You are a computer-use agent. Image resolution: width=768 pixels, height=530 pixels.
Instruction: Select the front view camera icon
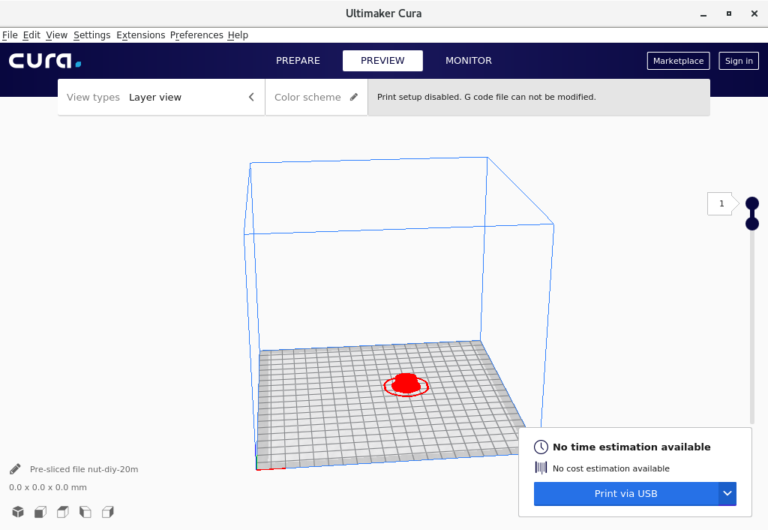point(39,512)
